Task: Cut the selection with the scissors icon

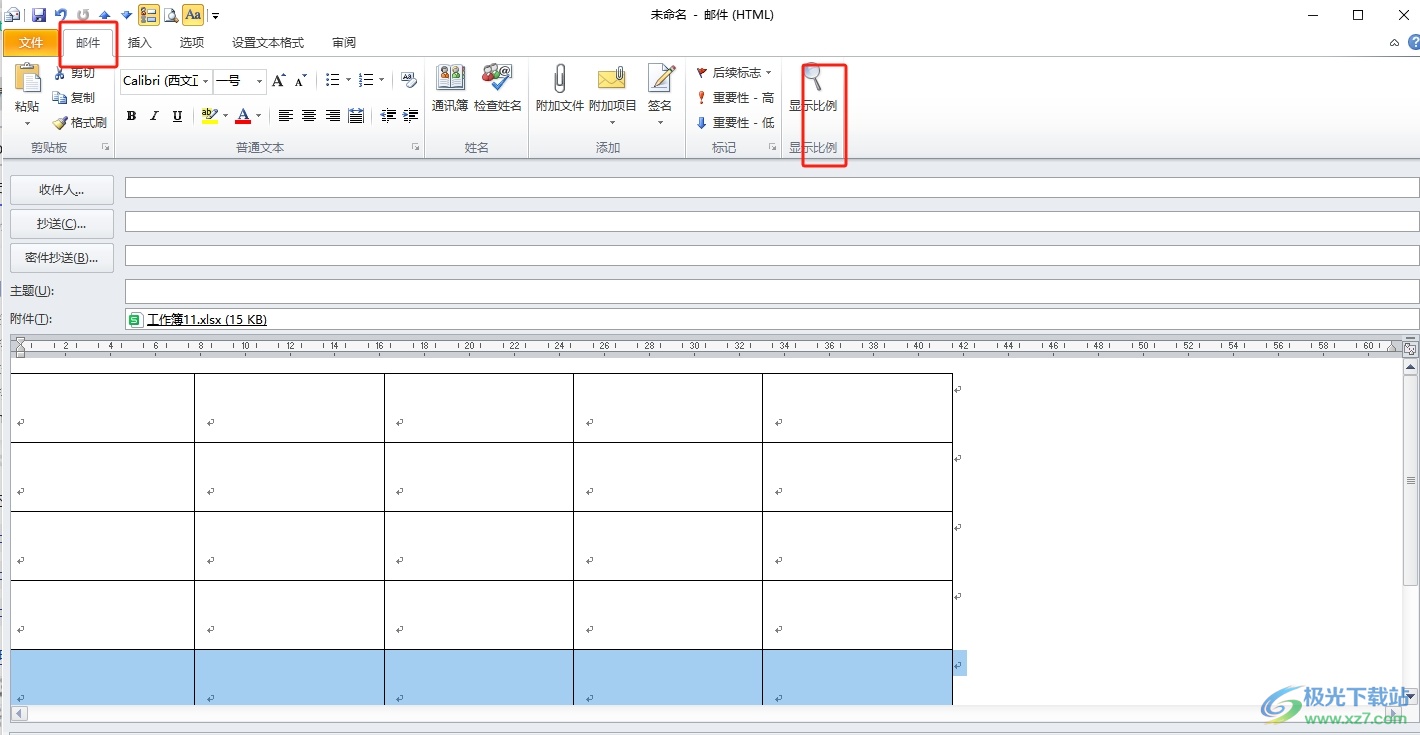Action: (75, 73)
